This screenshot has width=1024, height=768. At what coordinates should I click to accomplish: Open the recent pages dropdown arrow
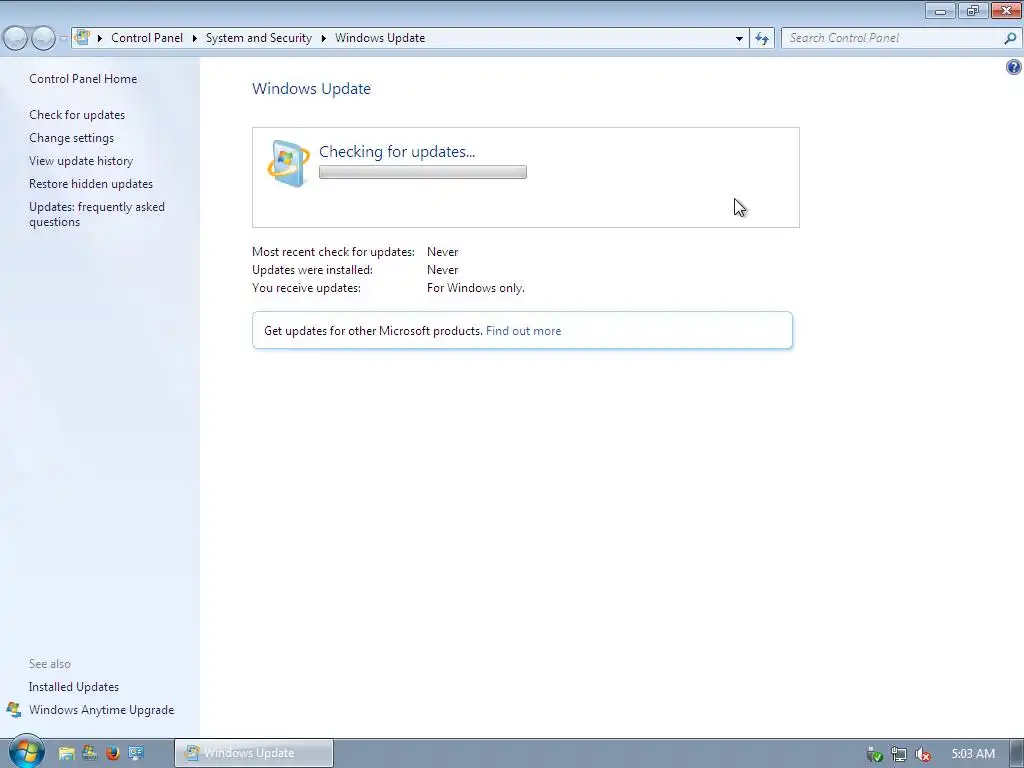pos(63,38)
